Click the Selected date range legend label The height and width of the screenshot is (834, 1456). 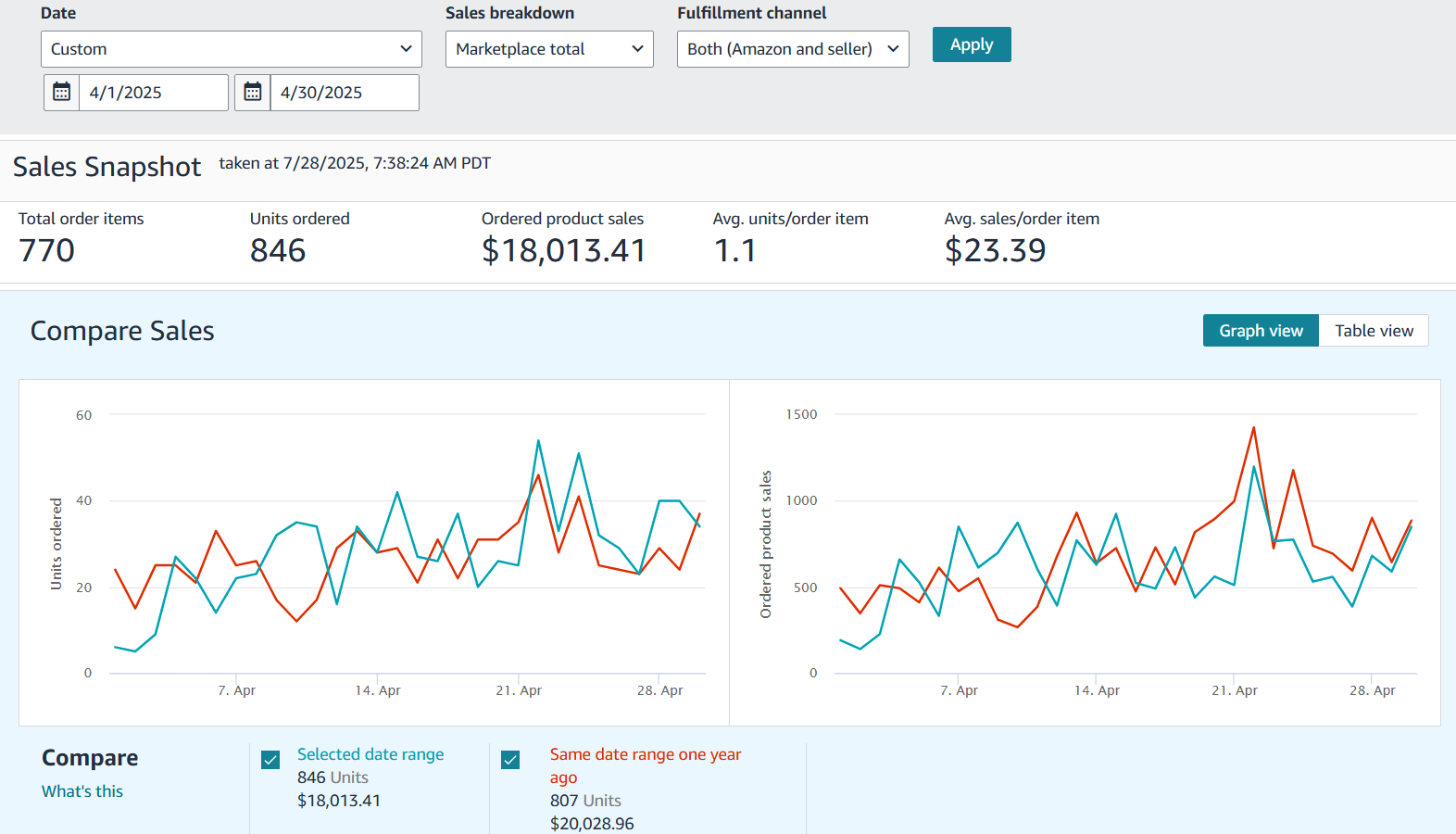point(370,754)
